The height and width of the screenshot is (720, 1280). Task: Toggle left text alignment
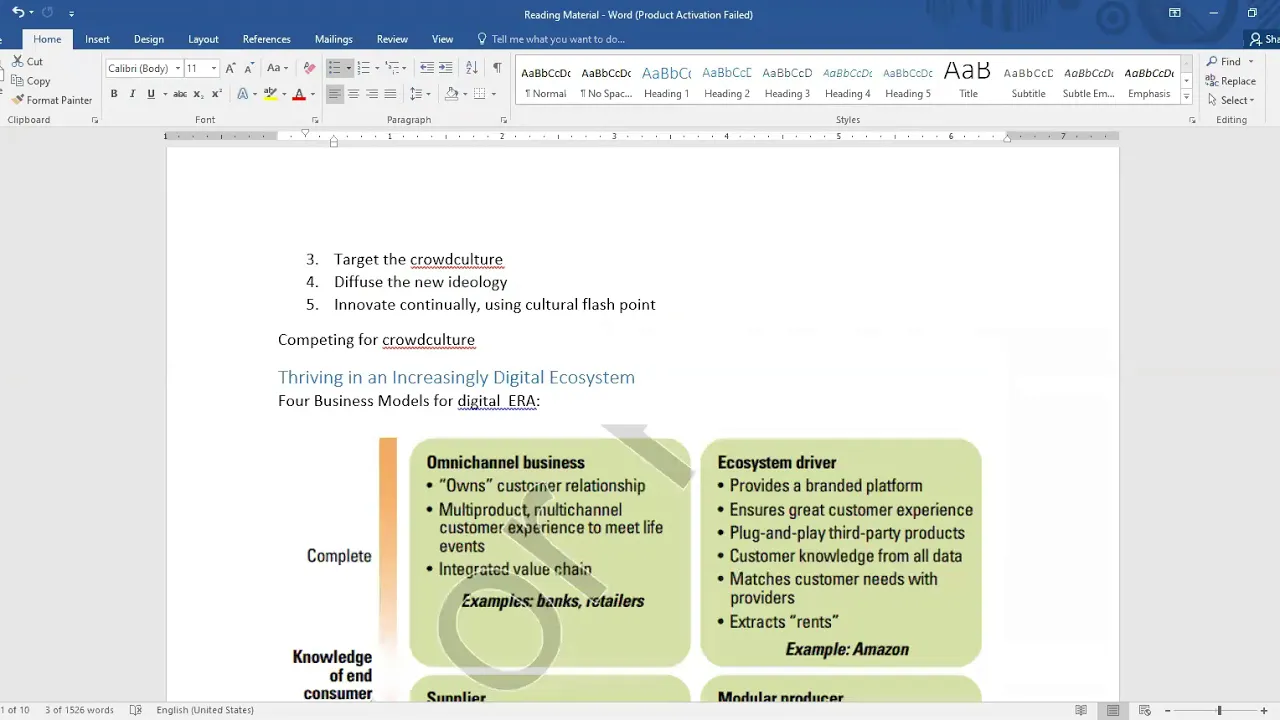coord(335,94)
